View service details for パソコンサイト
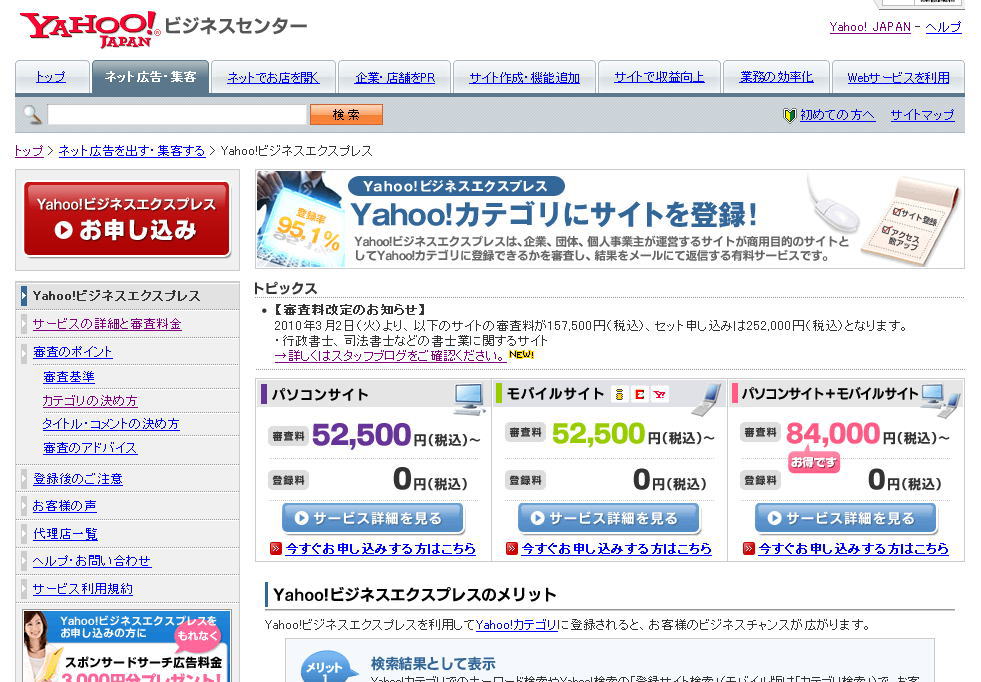981x682 pixels. (x=373, y=518)
